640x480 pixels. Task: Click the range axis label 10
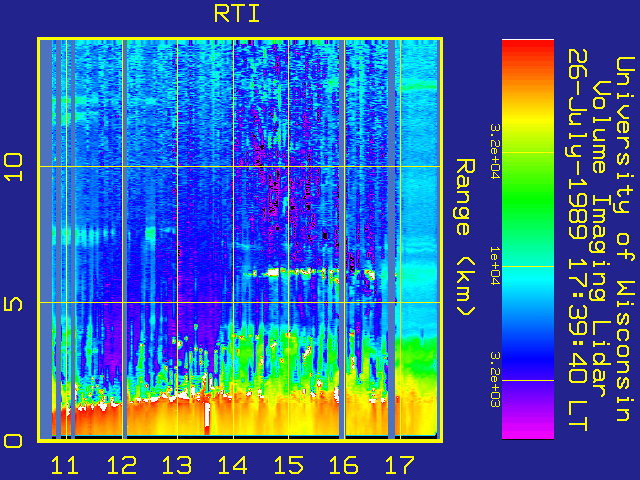tap(13, 167)
